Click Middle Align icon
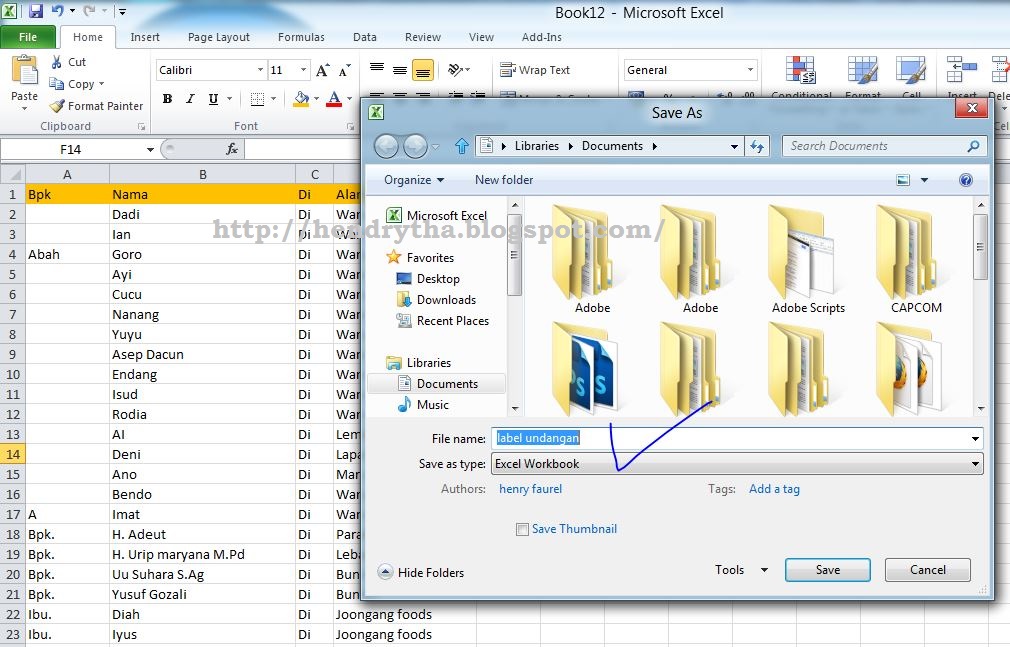The width and height of the screenshot is (1010, 647). pos(400,70)
